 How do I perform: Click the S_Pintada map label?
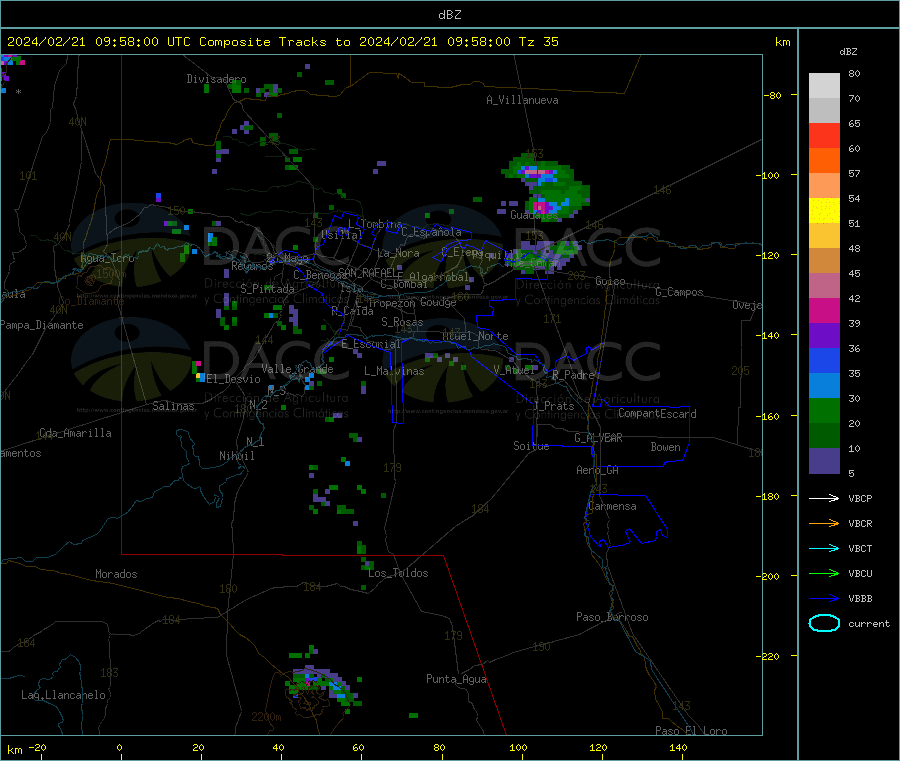pyautogui.click(x=267, y=289)
